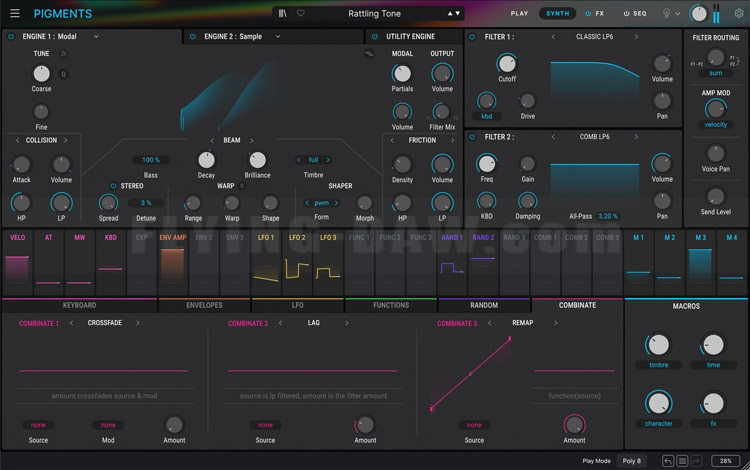Open Engine 1 Modal type dropdown

(x=96, y=36)
